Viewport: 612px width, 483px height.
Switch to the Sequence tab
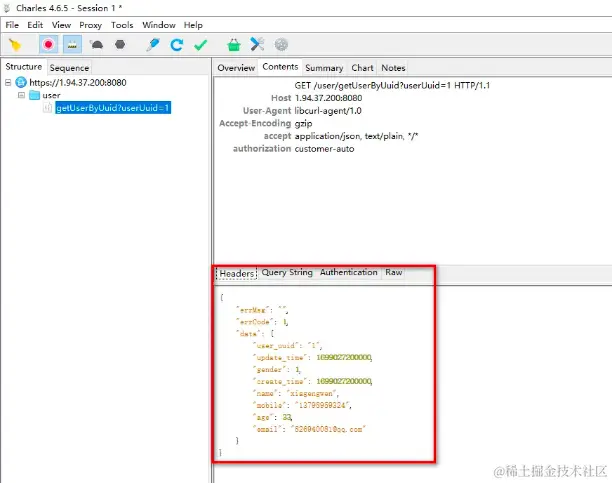click(69, 68)
